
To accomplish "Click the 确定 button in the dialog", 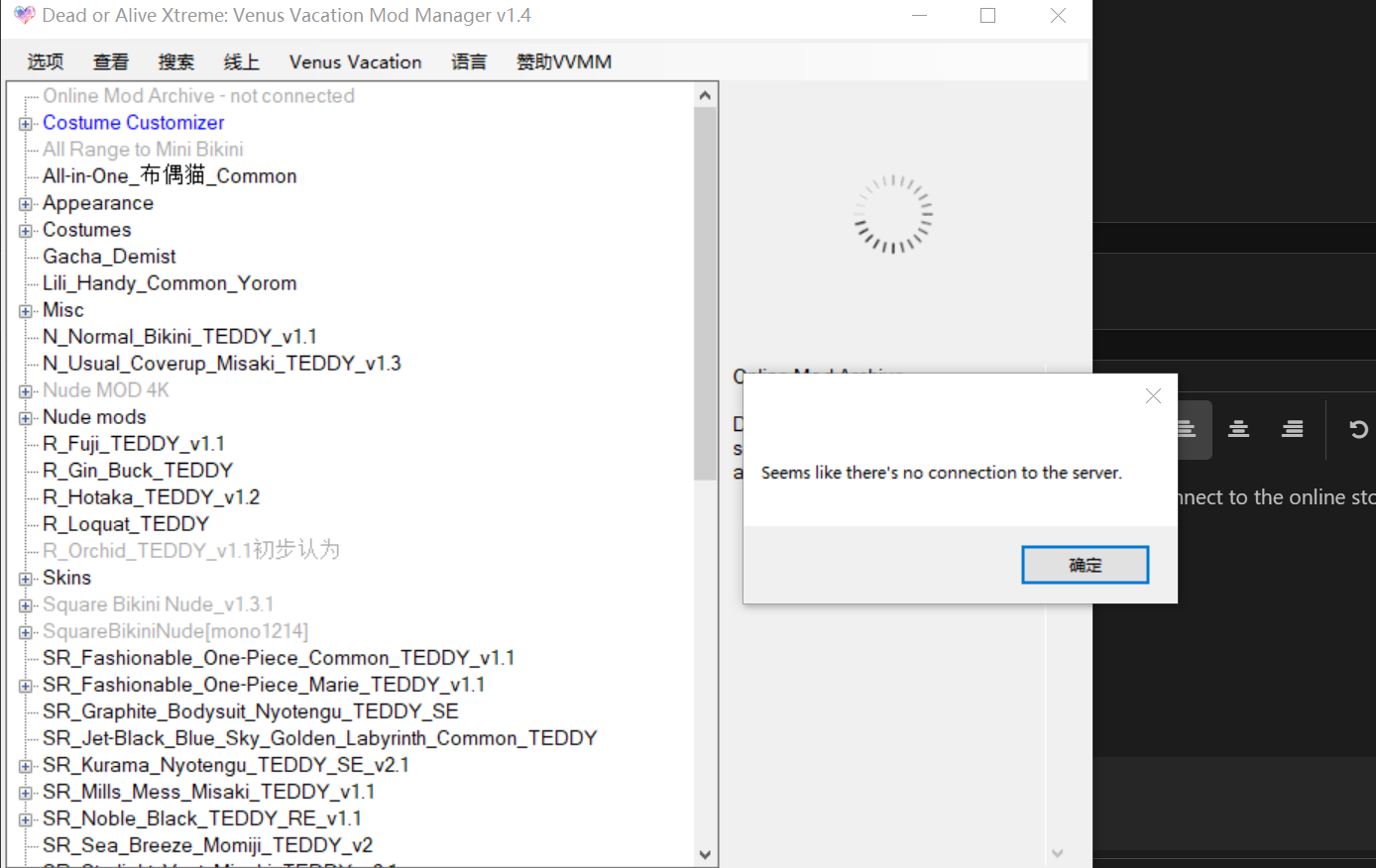I will pos(1086,565).
